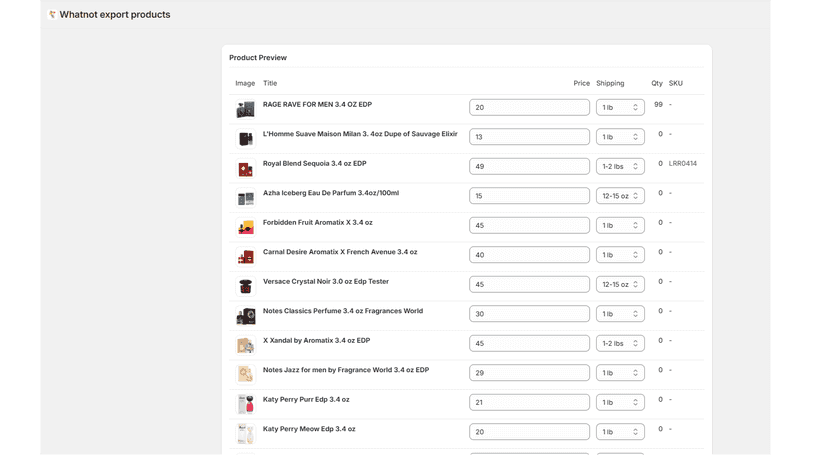Open the Notes Classics Perfume thumbnail
The width and height of the screenshot is (828, 466).
(246, 316)
